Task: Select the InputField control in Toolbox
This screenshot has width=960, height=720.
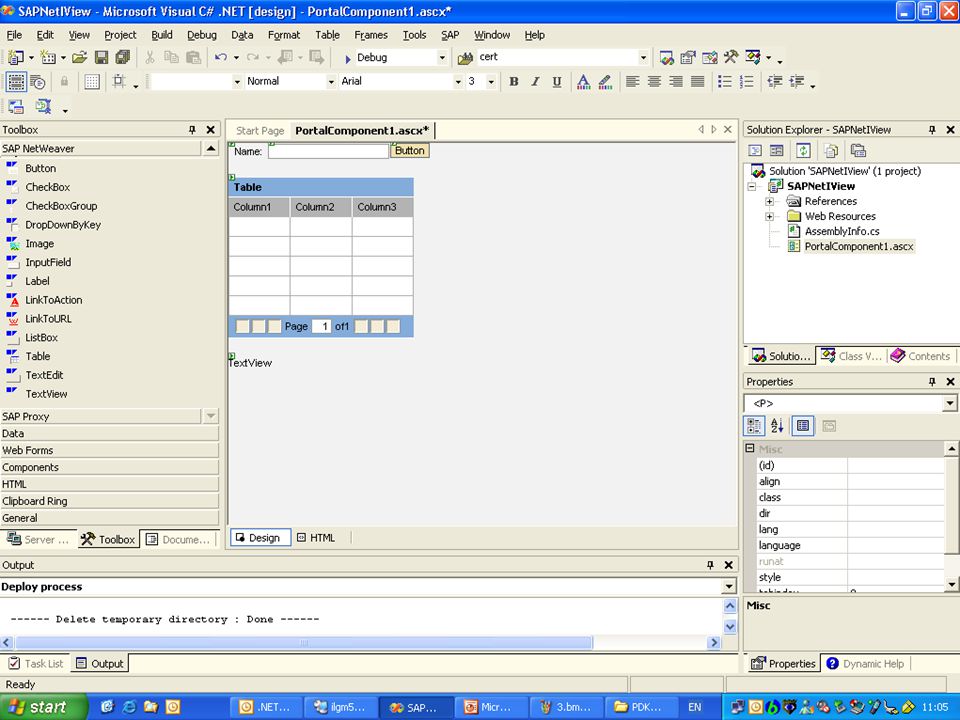Action: click(48, 262)
